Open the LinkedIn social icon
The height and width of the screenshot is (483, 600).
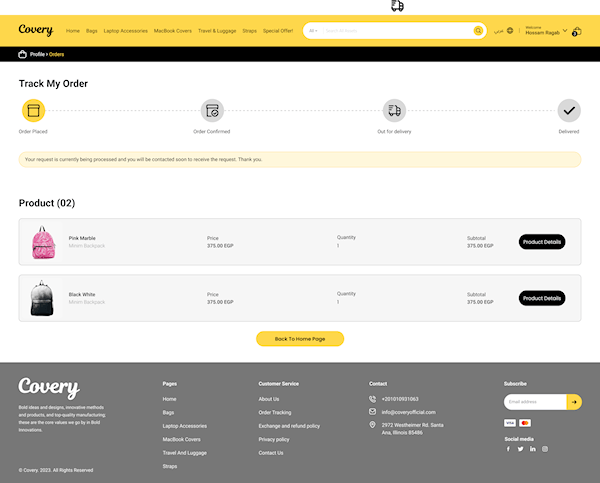[533, 449]
